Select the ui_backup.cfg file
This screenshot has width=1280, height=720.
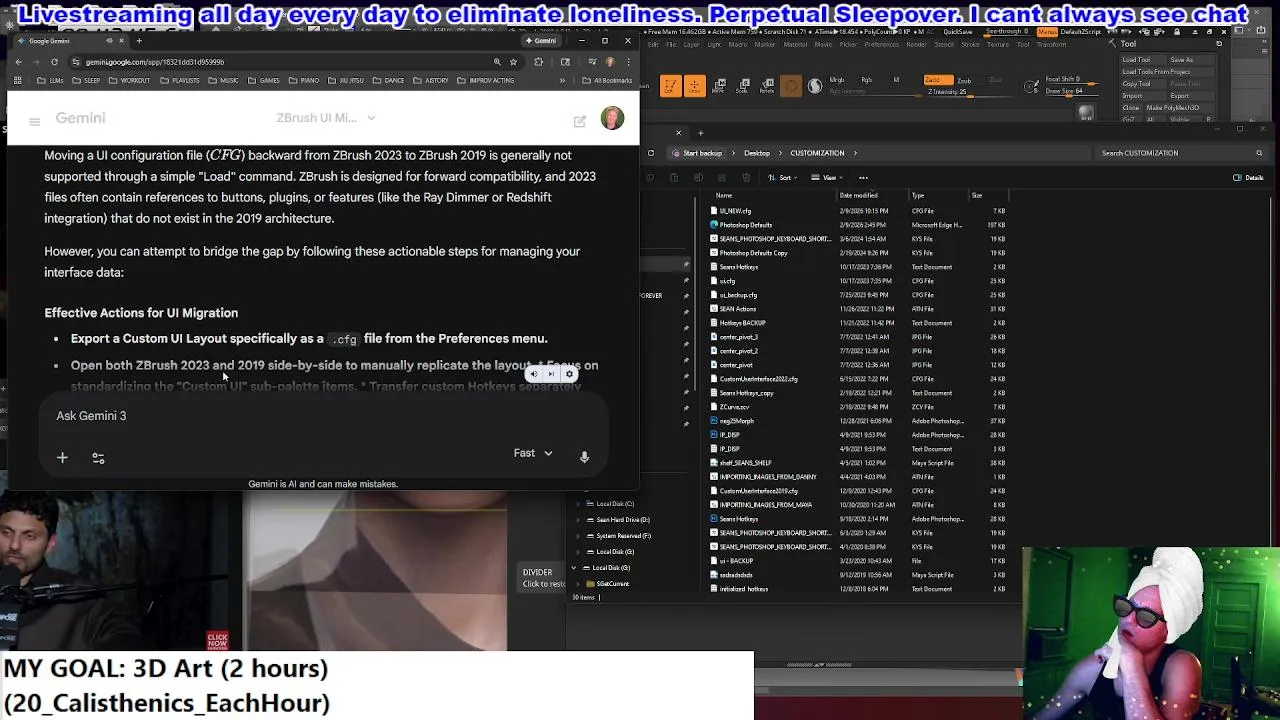click(738, 295)
